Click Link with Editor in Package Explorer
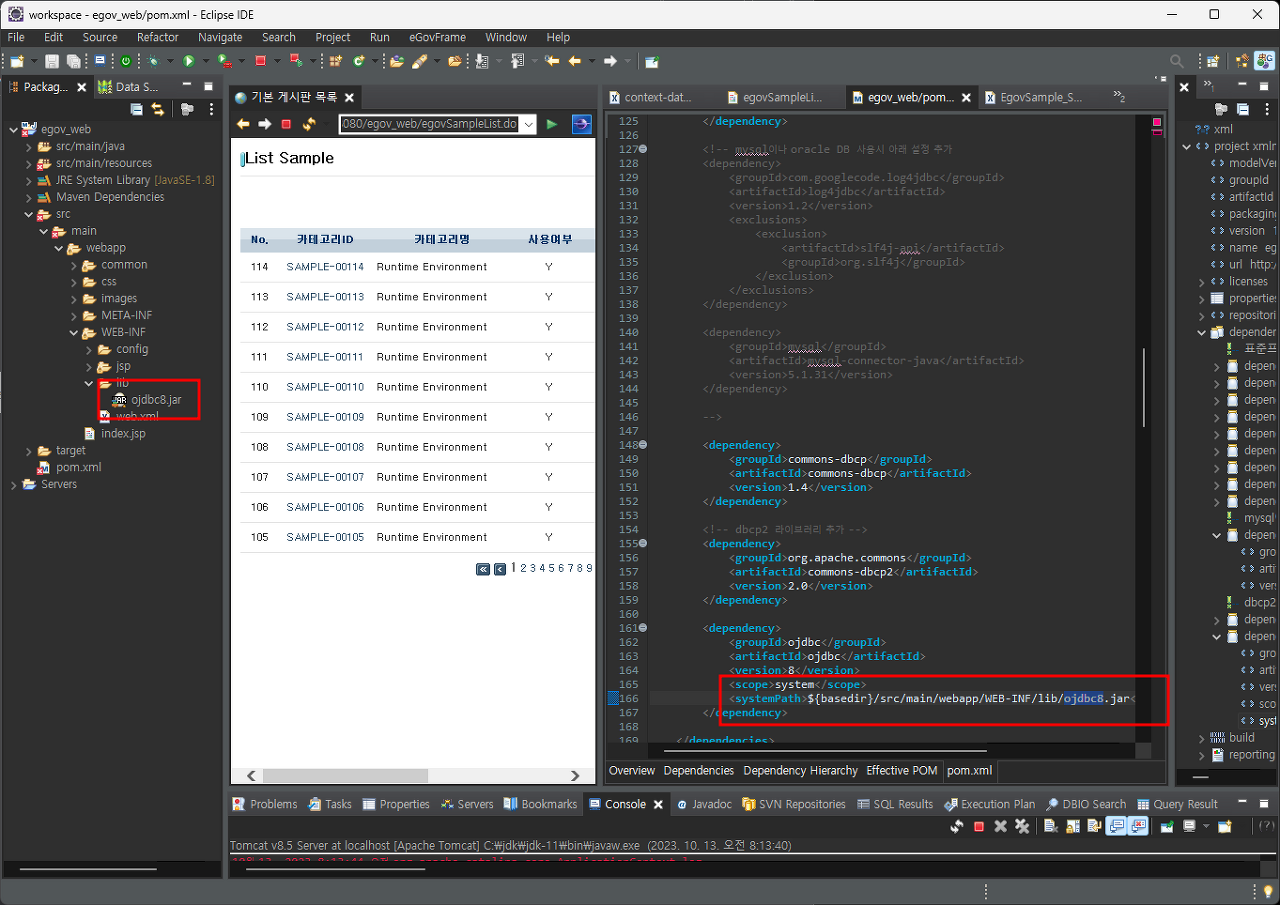The width and height of the screenshot is (1280, 905). point(158,109)
